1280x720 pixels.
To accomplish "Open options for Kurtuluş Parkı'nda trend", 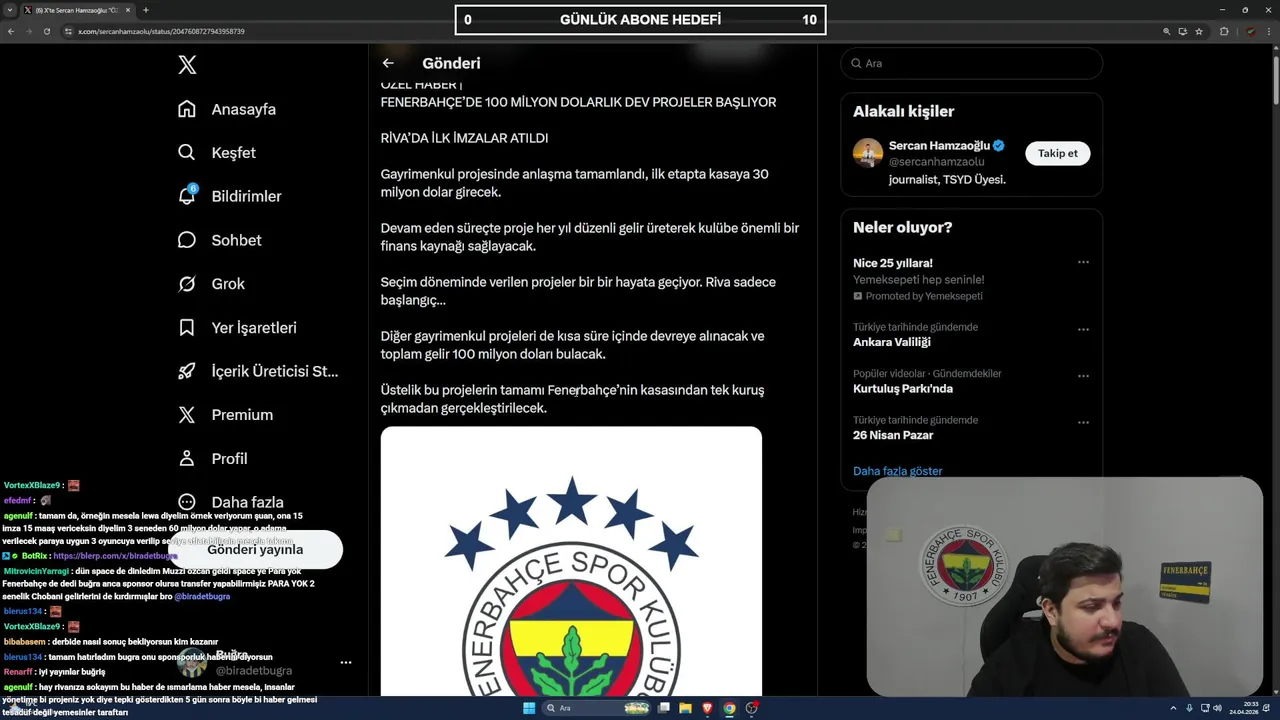I will pos(1083,376).
